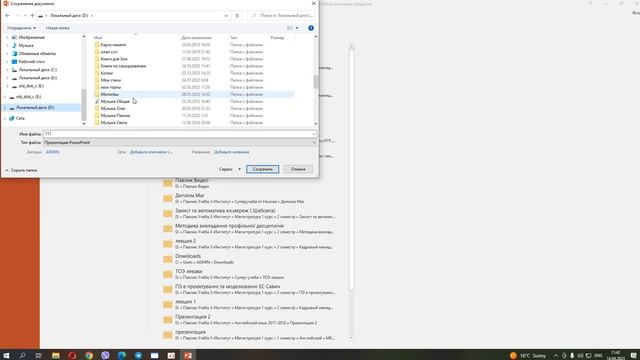This screenshot has height=360, width=640.
Task: Select the Музыка Олег folder
Action: click(113, 109)
